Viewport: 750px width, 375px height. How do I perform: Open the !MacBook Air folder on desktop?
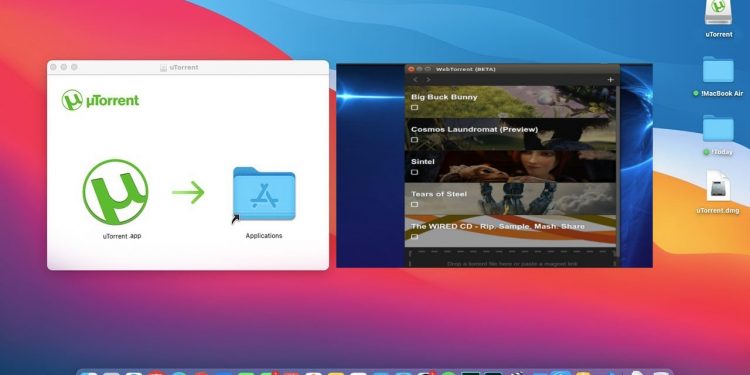[718, 70]
